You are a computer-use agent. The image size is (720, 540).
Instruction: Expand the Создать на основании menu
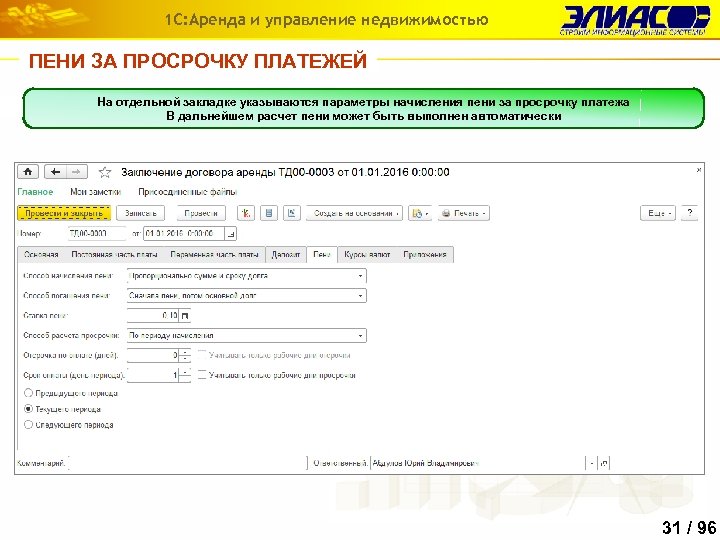(354, 213)
